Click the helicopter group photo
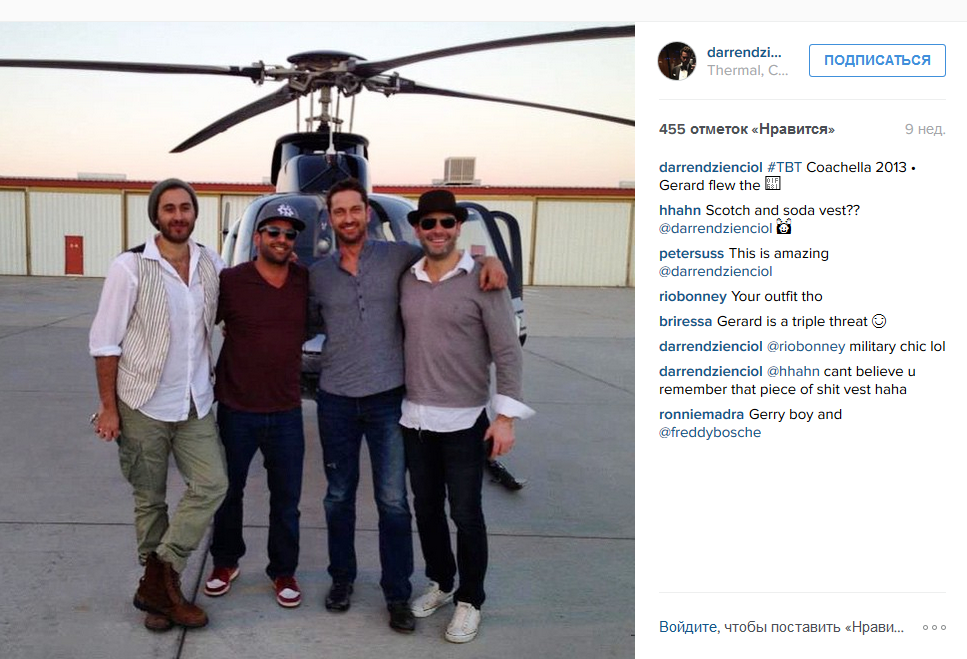 pyautogui.click(x=317, y=340)
